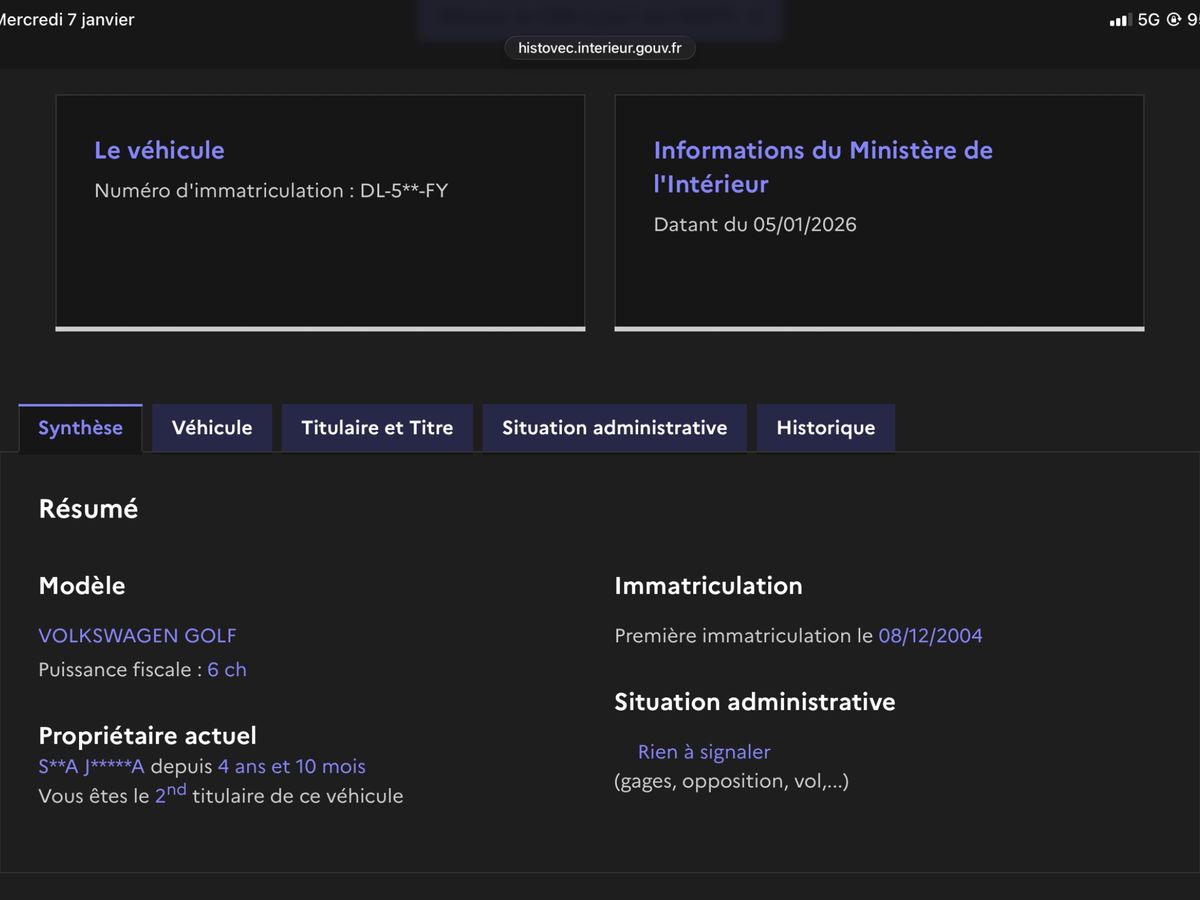This screenshot has width=1200, height=900.
Task: Click the Situation administrative section heading
Action: 755,702
